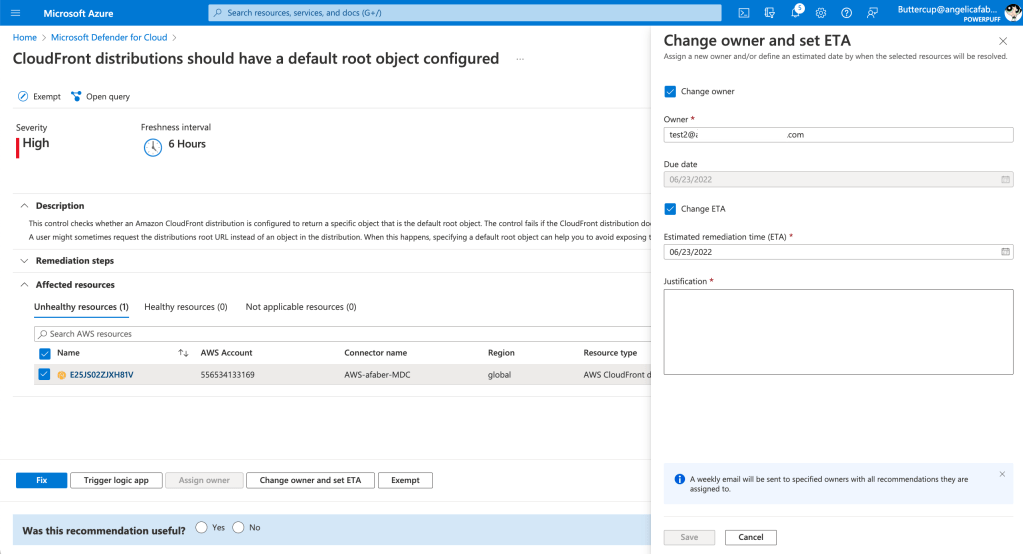Open the Azure portal hamburger menu
1023x554 pixels.
14,13
